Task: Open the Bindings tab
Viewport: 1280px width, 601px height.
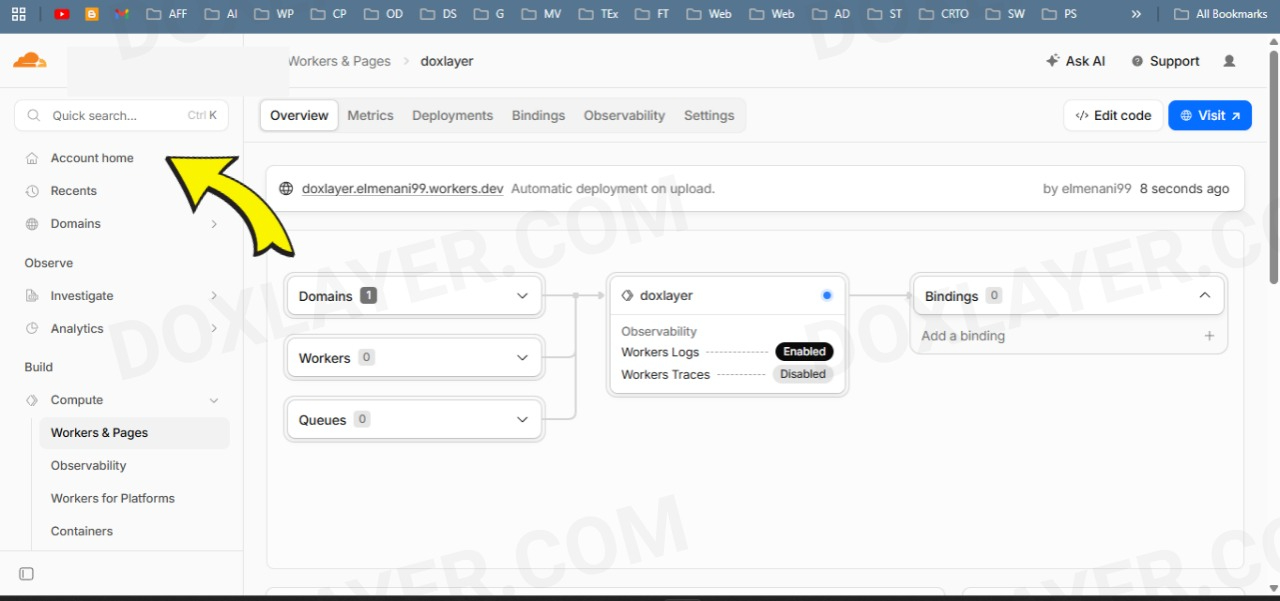Action: [x=539, y=116]
